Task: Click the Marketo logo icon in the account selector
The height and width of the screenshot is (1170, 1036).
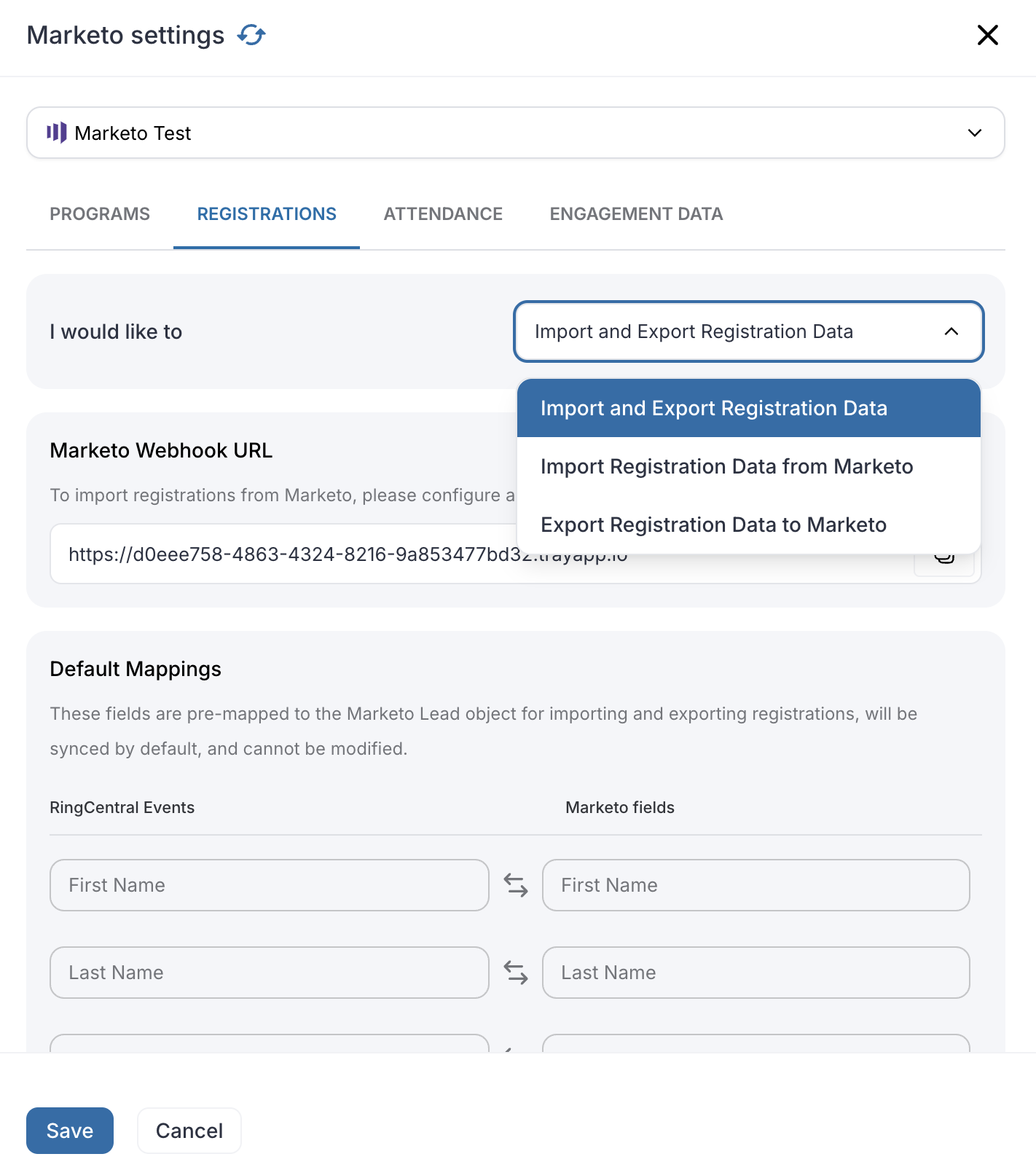Action: coord(57,133)
